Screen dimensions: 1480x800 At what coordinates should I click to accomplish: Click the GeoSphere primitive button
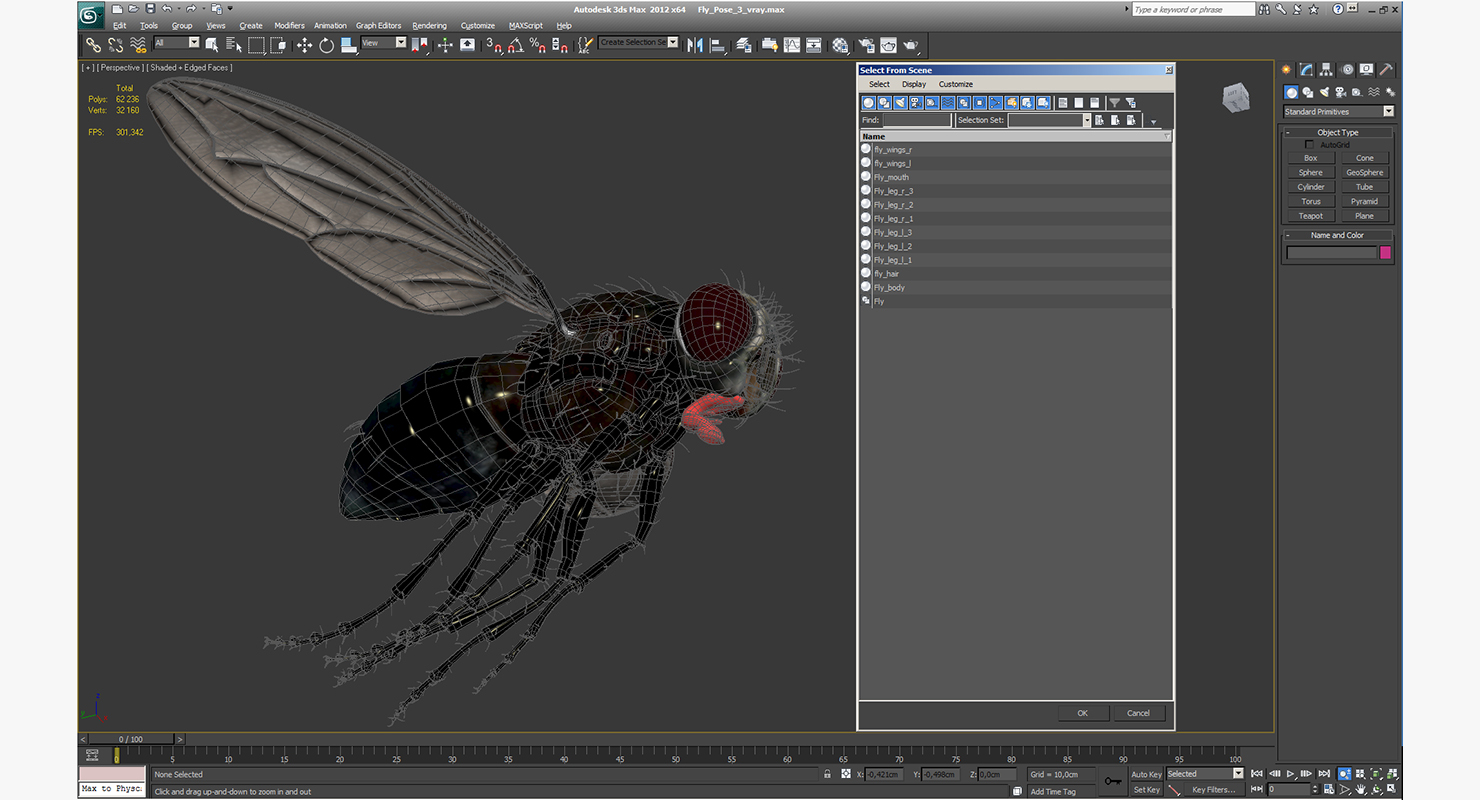tap(1364, 173)
